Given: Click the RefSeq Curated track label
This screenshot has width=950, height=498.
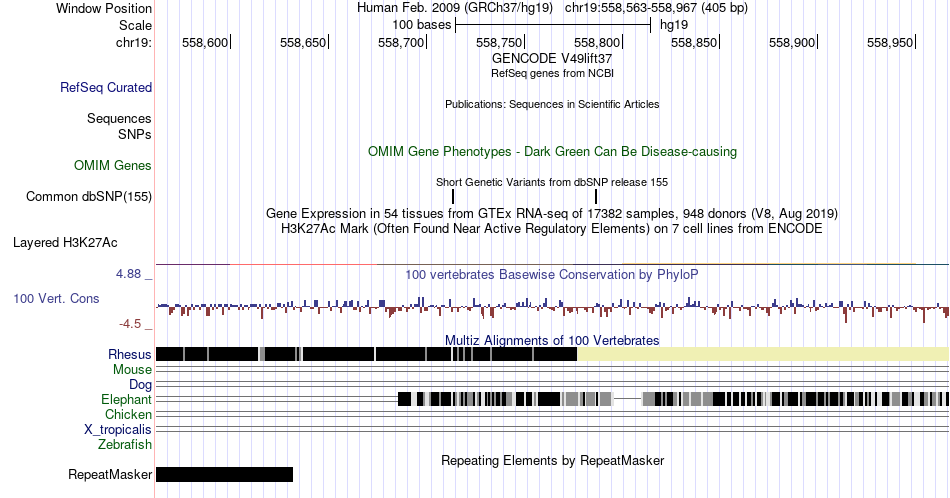Looking at the screenshot, I should (105, 87).
